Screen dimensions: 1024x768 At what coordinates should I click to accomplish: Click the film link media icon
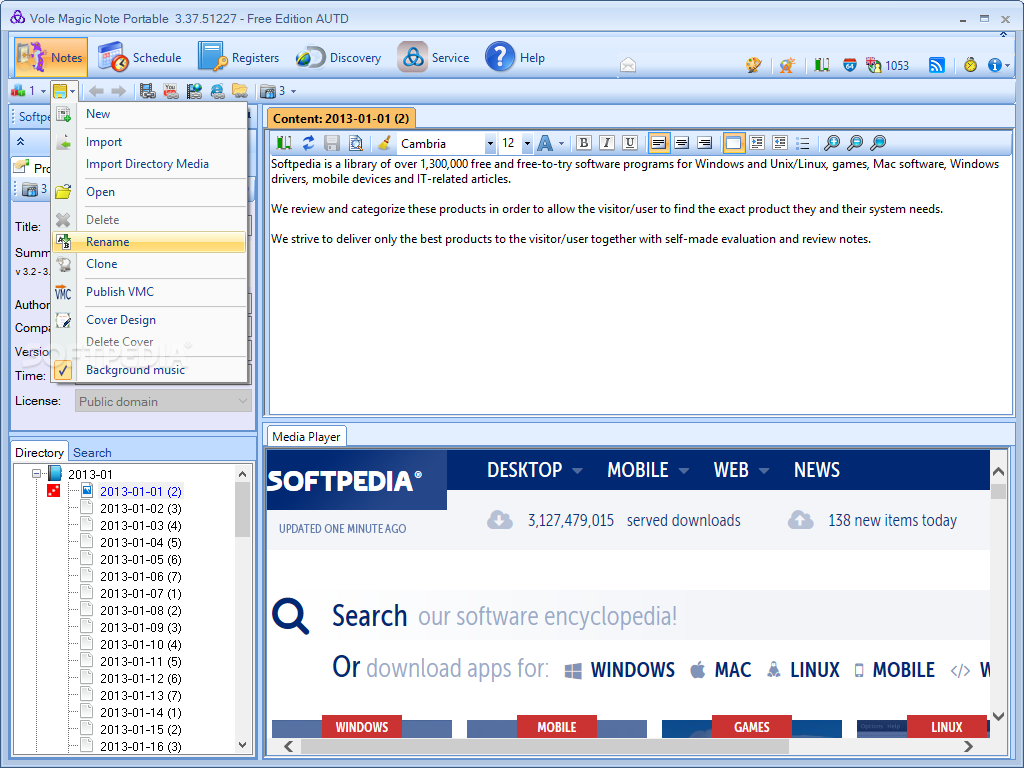click(148, 91)
